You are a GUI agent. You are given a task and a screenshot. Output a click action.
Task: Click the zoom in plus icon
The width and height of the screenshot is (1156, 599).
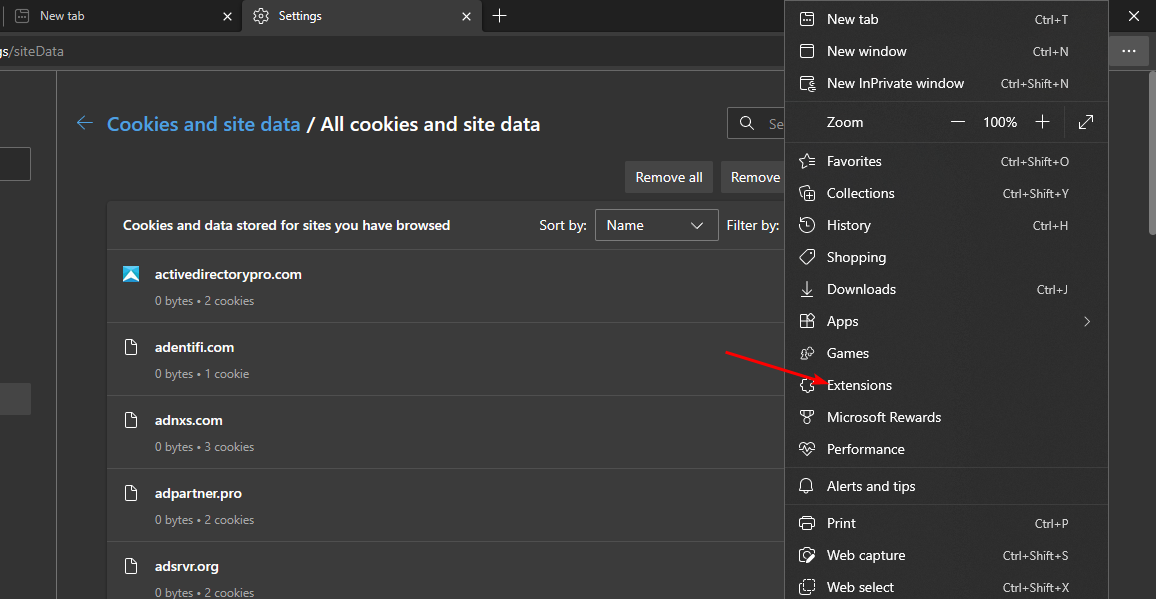(1042, 122)
